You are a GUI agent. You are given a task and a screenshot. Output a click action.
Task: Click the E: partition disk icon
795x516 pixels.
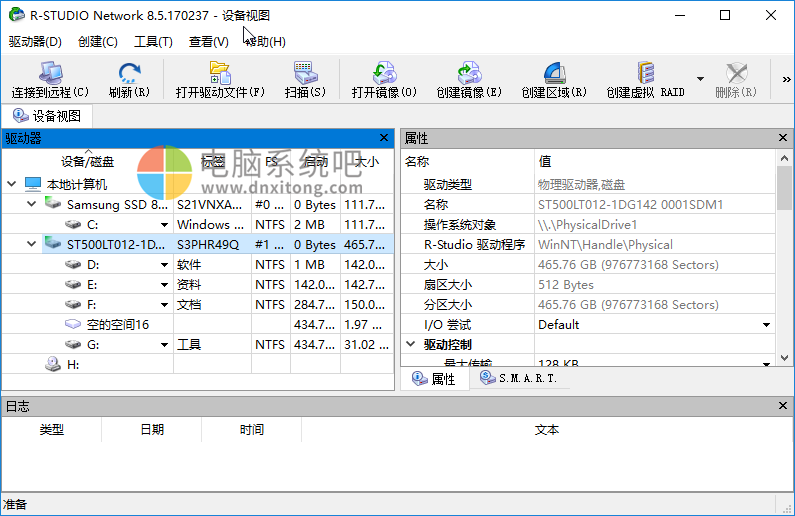click(73, 284)
